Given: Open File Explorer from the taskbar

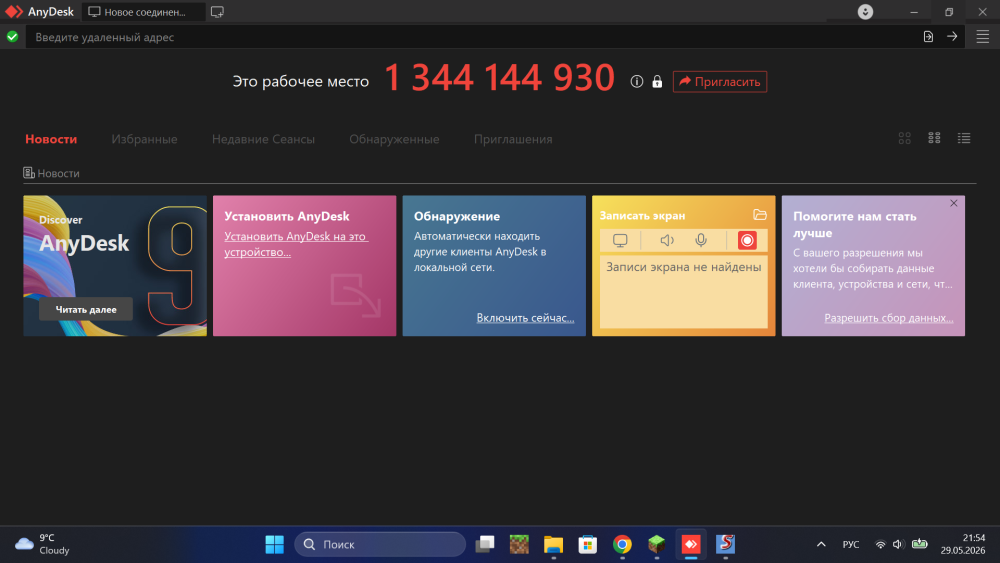Looking at the screenshot, I should [553, 545].
